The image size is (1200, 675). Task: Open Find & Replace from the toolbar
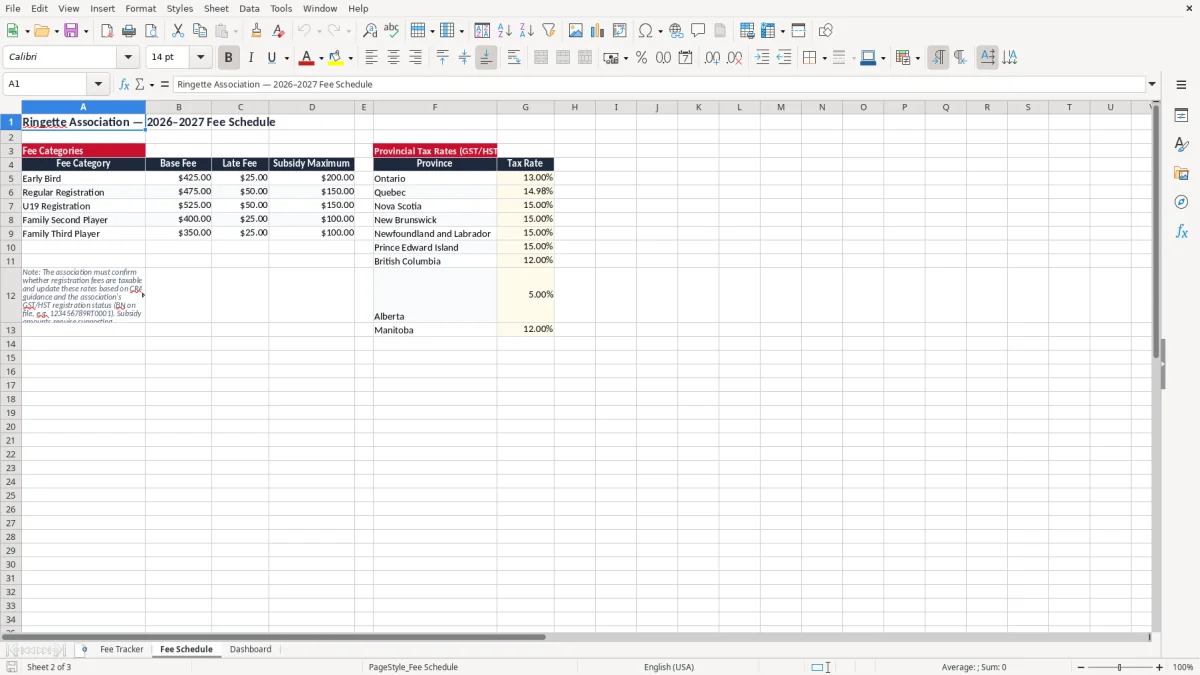(x=370, y=31)
